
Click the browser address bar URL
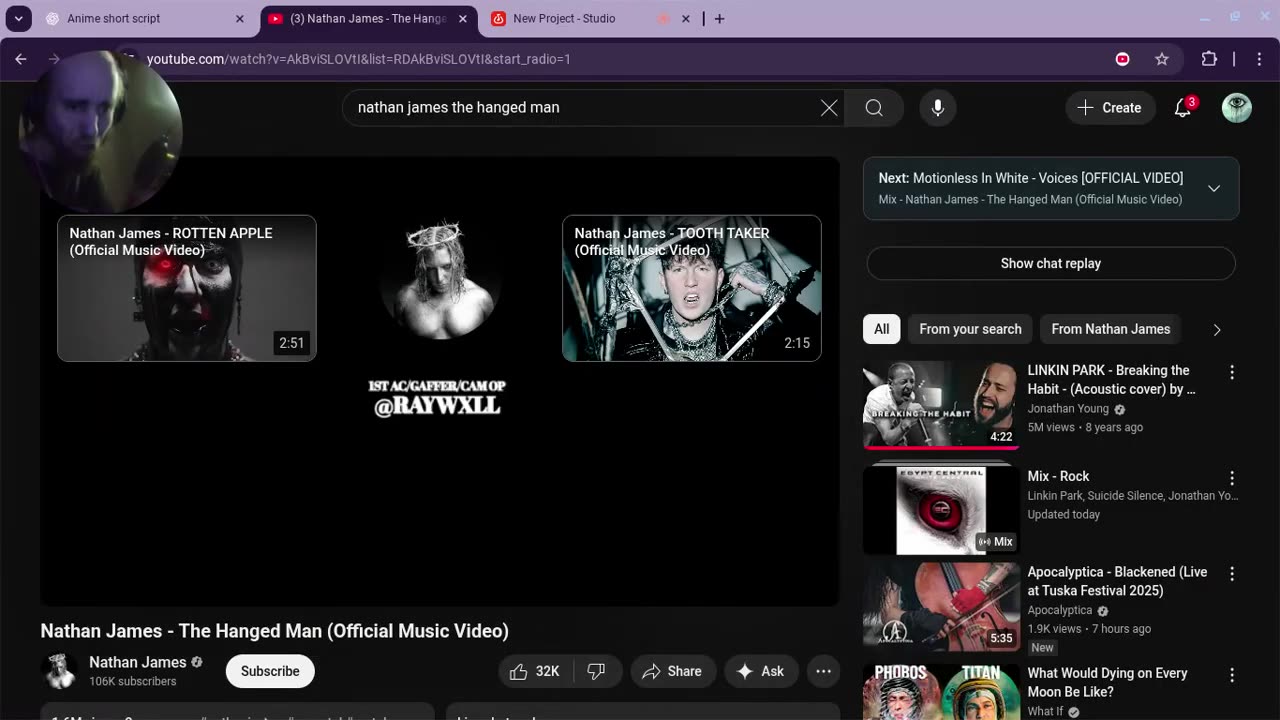(x=358, y=59)
